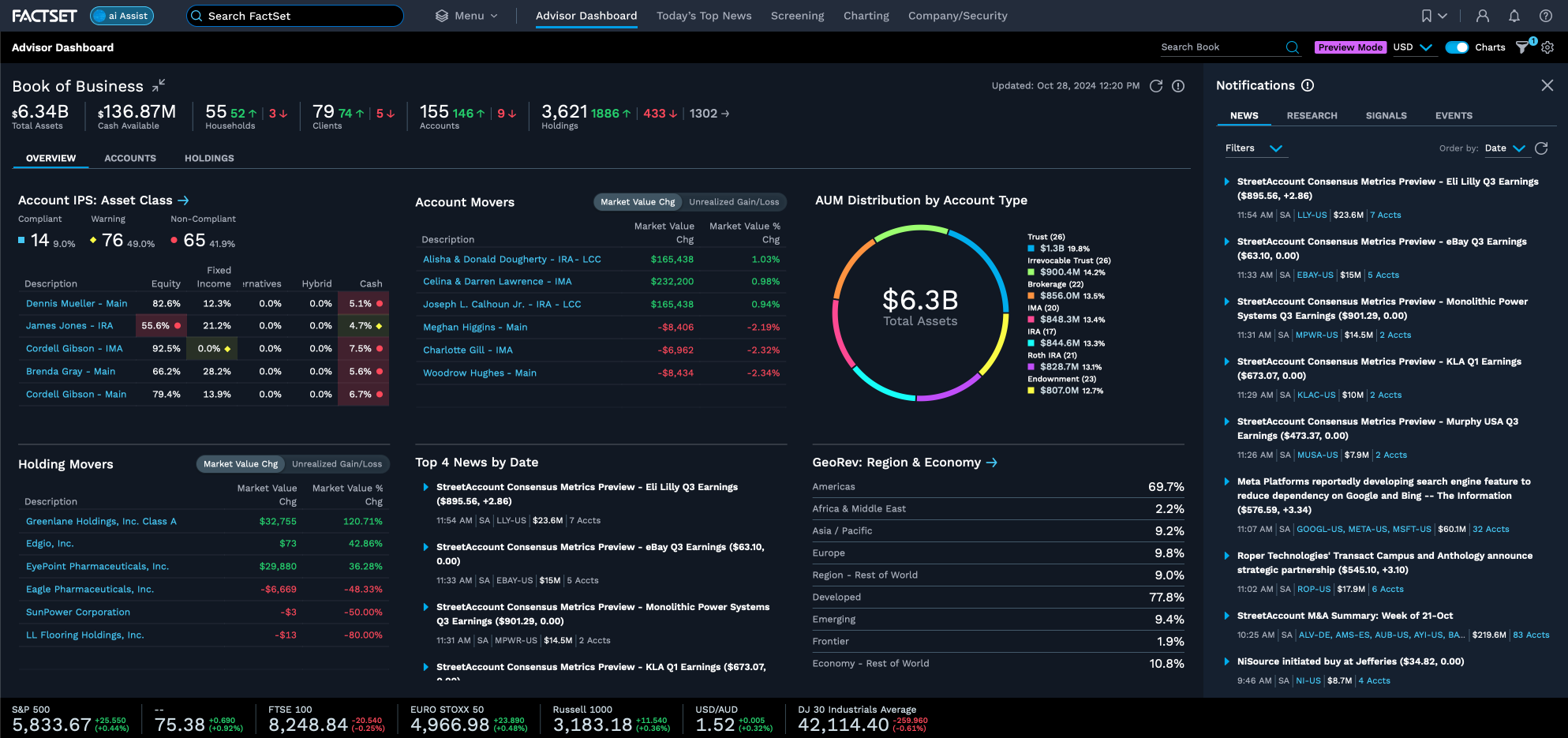The image size is (1568, 738).
Task: Open the Charting tab
Action: (x=866, y=16)
